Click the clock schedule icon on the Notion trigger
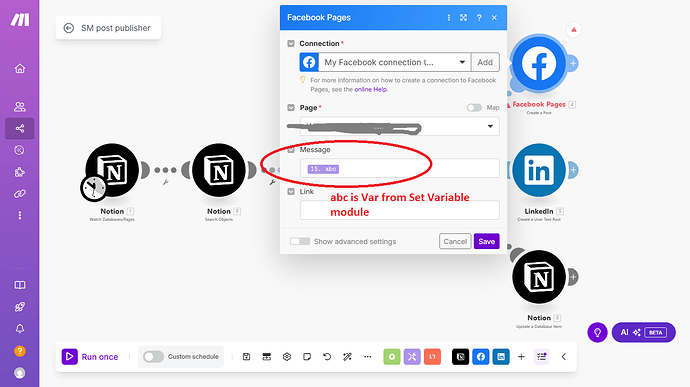The width and height of the screenshot is (690, 387). [x=93, y=188]
